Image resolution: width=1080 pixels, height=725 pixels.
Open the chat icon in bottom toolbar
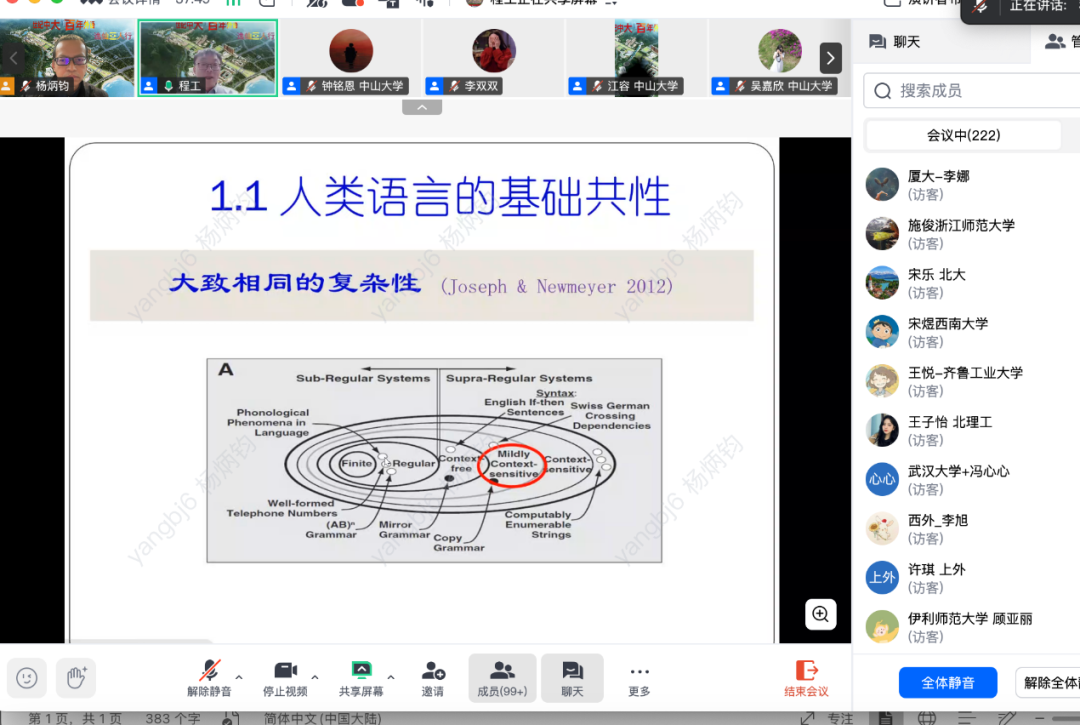[x=572, y=677]
